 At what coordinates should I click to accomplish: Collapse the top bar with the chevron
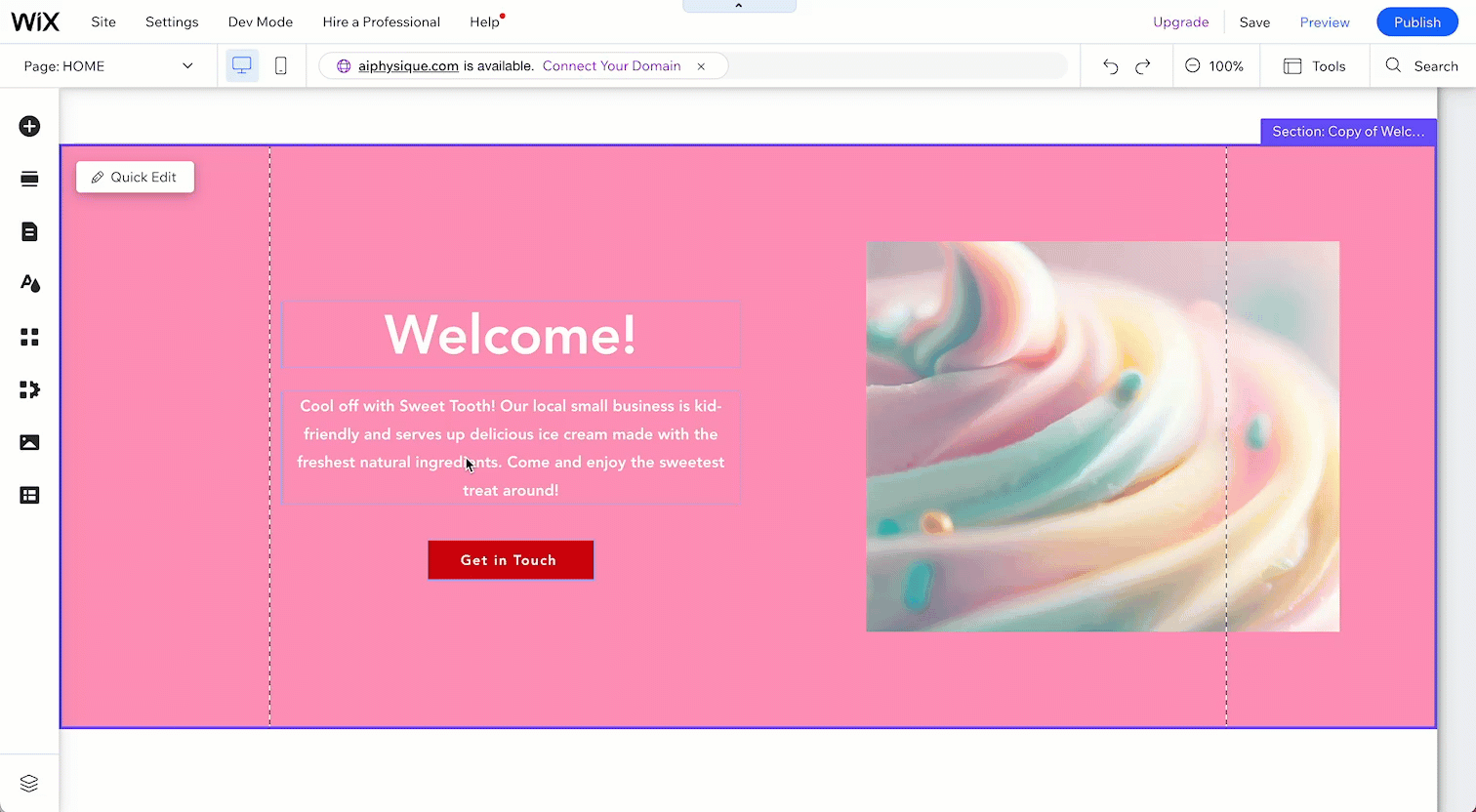click(x=739, y=6)
